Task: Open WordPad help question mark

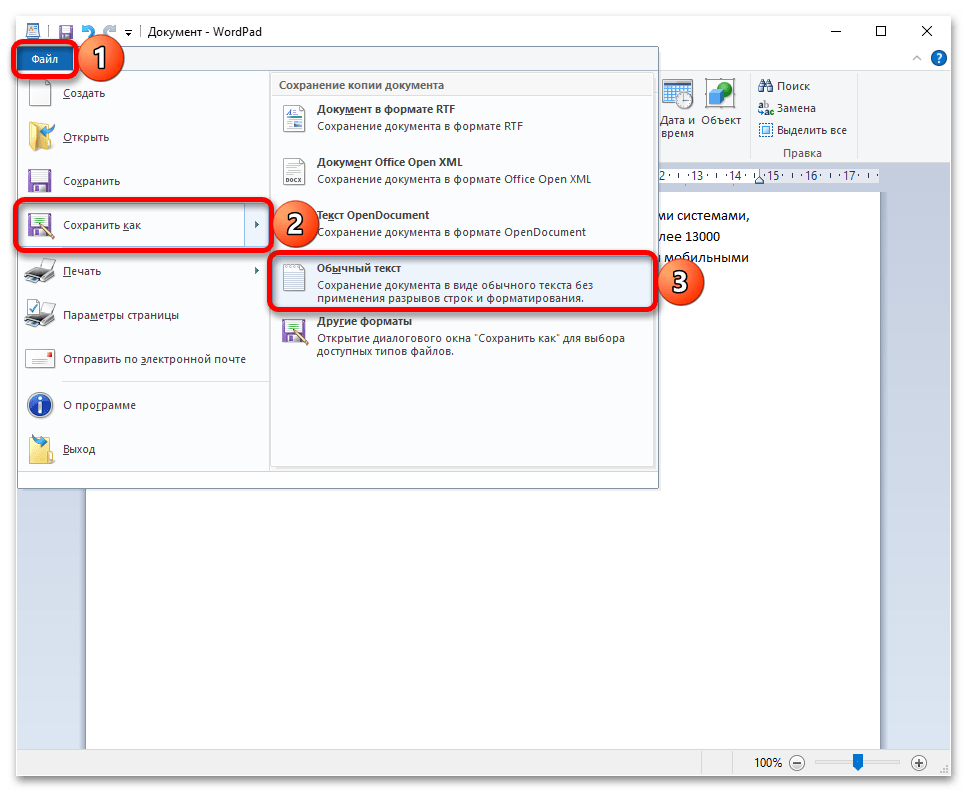Action: [939, 58]
